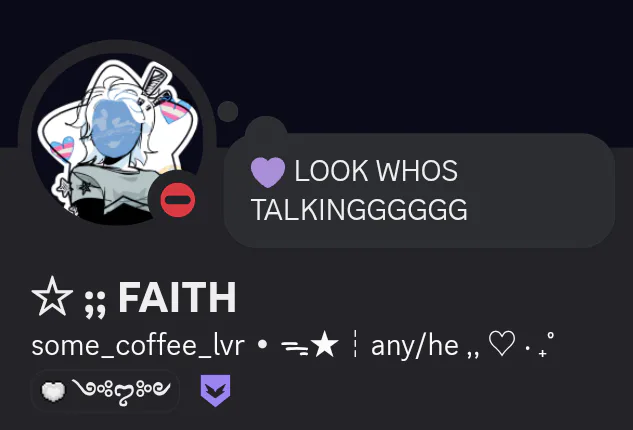633x430 pixels.
Task: Click the FAITH display name
Action: point(177,298)
